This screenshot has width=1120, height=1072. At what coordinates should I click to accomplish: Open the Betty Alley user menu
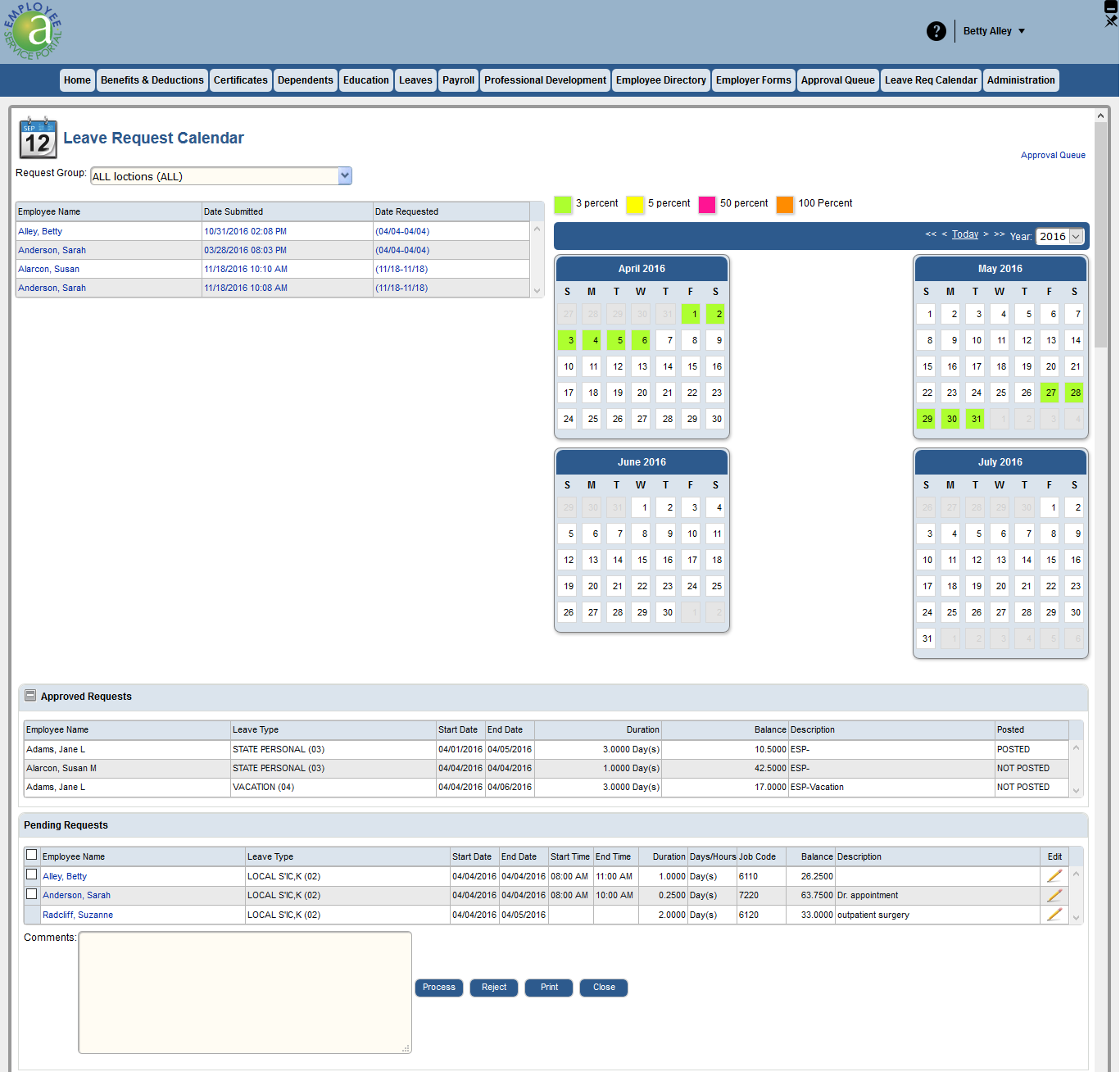click(994, 31)
